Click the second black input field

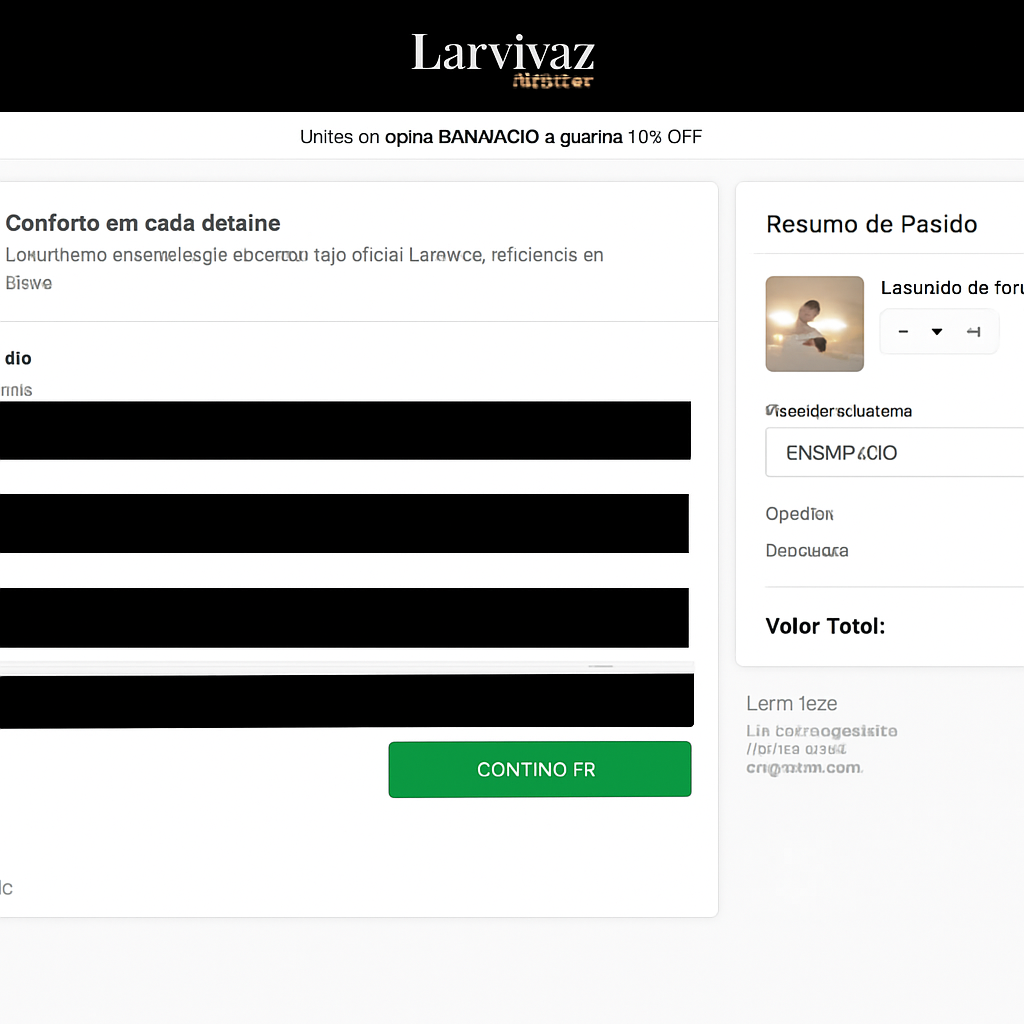pos(345,523)
